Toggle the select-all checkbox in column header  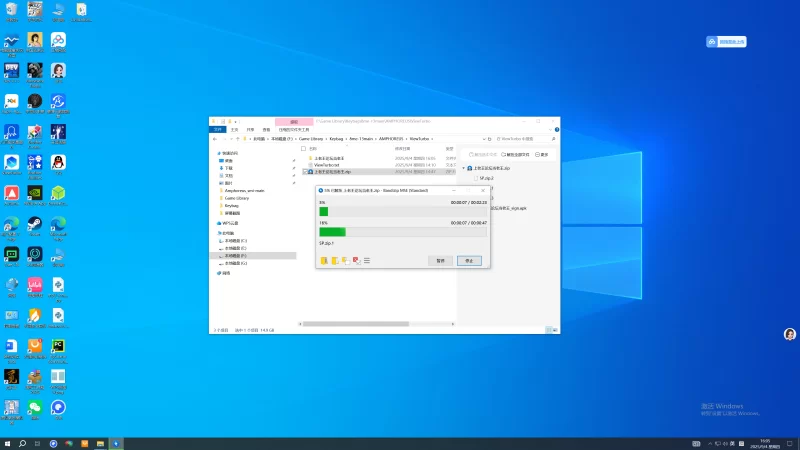click(304, 148)
